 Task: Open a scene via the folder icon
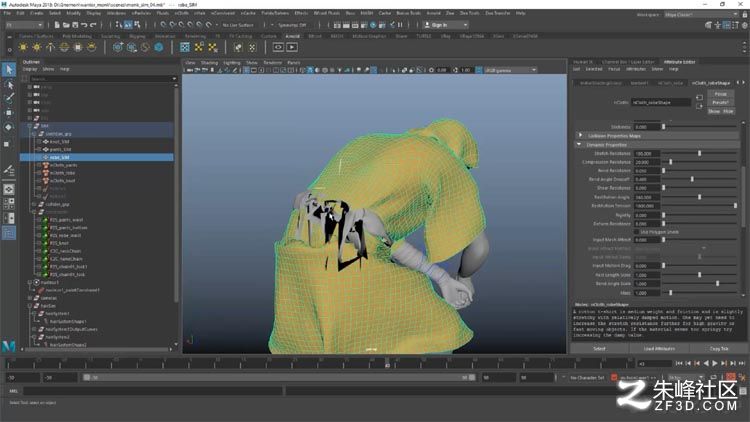[66, 25]
